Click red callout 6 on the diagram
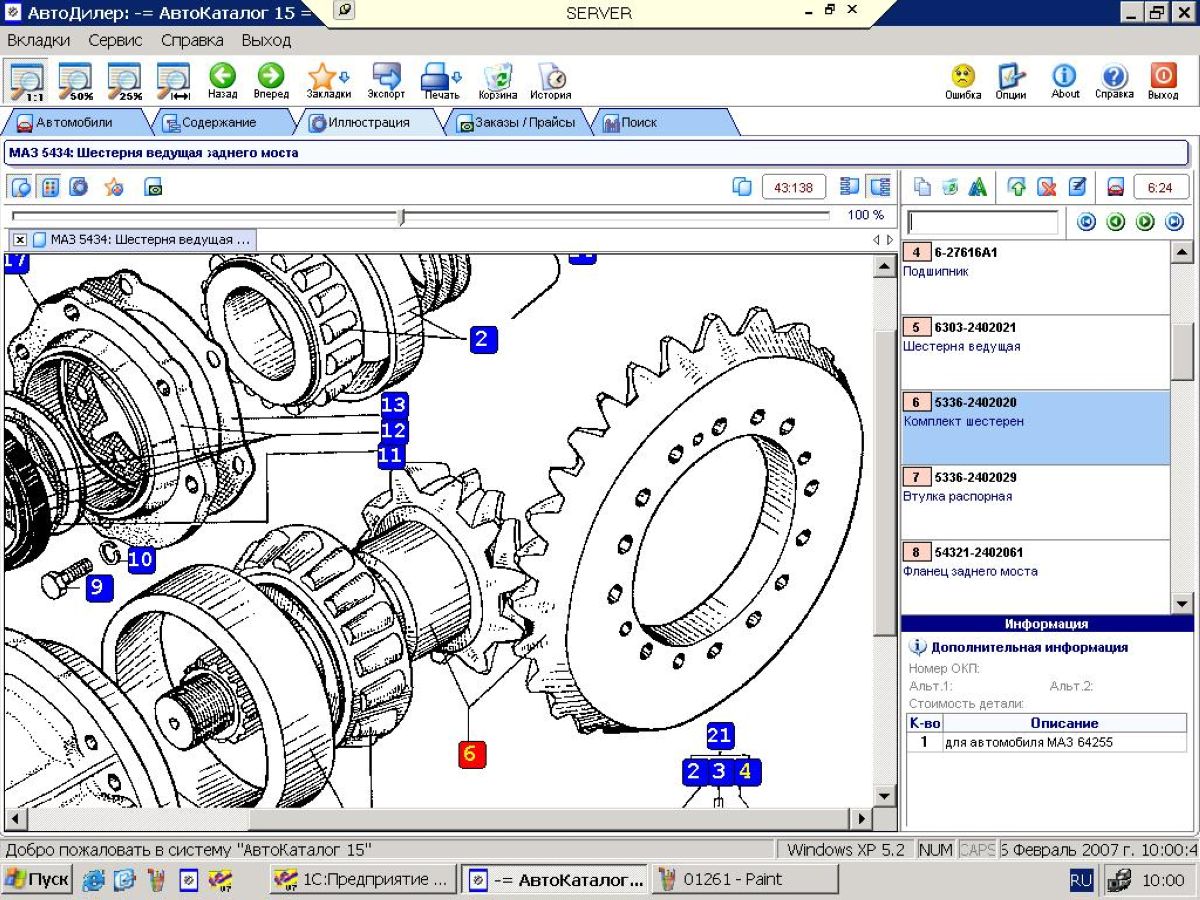Image resolution: width=1200 pixels, height=900 pixels. 471,754
